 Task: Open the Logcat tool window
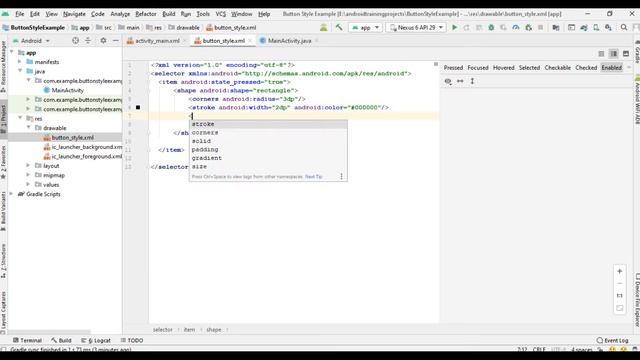tap(96, 340)
